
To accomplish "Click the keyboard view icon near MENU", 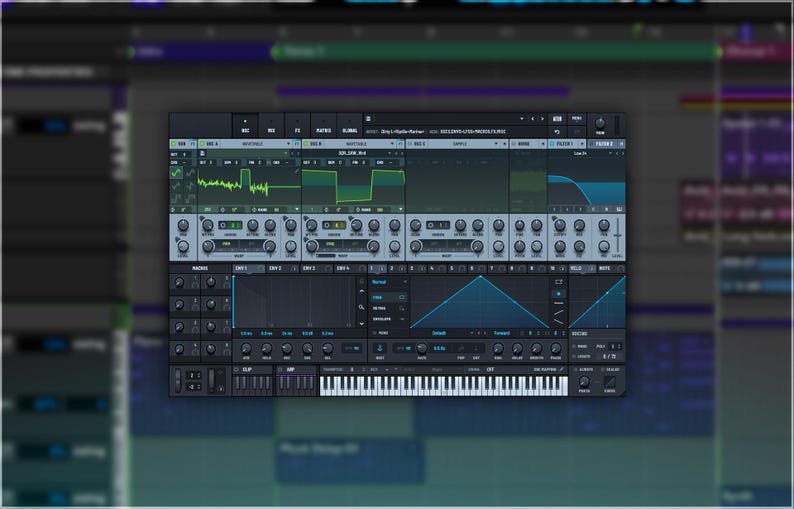I will point(557,119).
